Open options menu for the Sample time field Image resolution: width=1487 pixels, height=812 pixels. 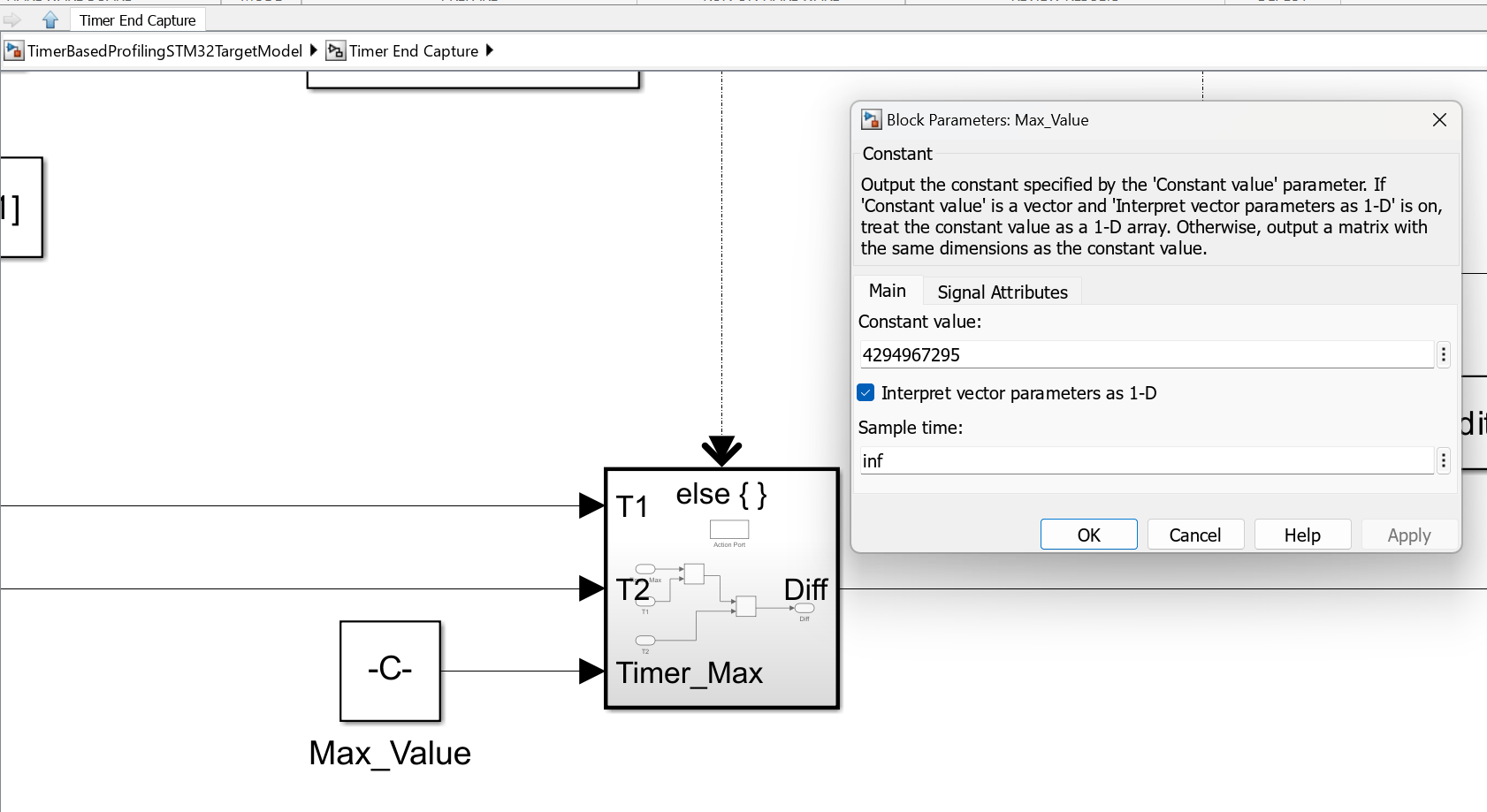click(x=1443, y=460)
